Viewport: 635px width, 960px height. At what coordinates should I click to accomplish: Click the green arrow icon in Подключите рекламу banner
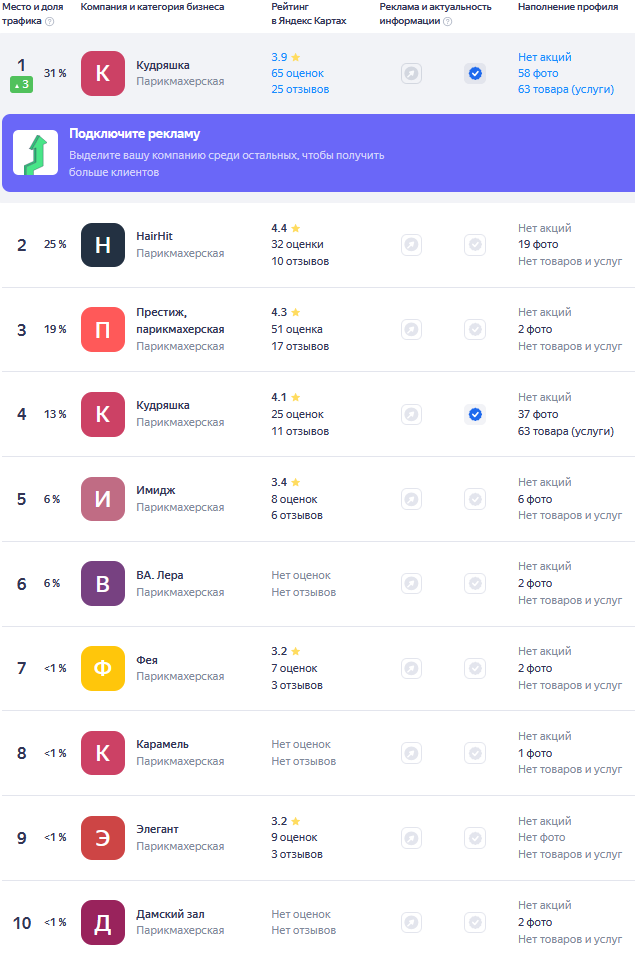(36, 152)
